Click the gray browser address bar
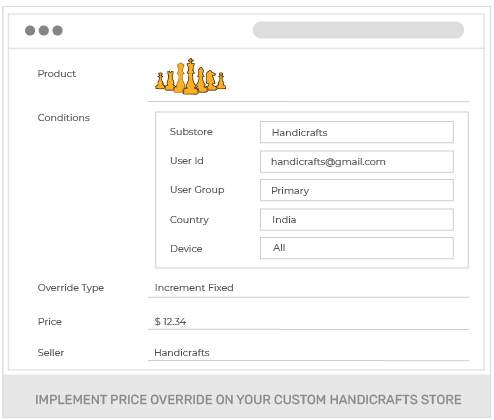This screenshot has height=420, width=494. [x=358, y=30]
